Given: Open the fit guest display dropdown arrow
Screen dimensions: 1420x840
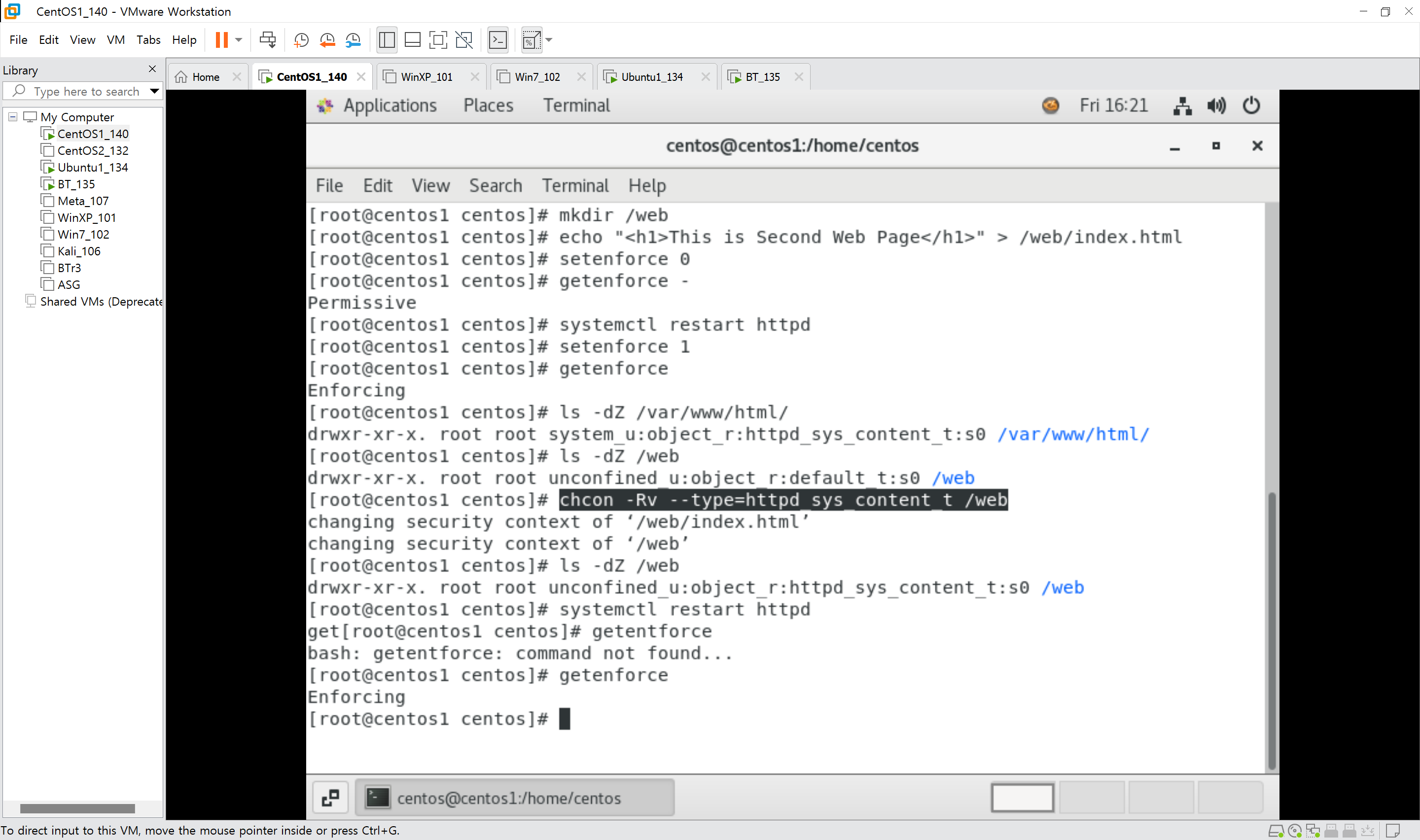Looking at the screenshot, I should 547,39.
